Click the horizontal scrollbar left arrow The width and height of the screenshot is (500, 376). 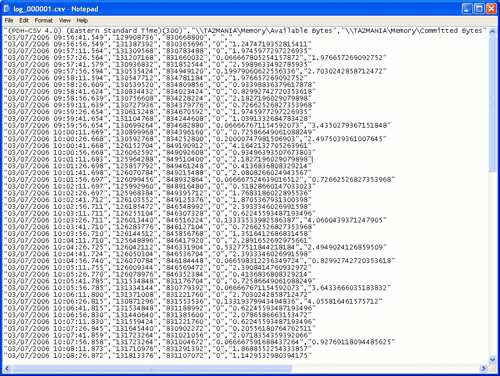click(x=7, y=368)
